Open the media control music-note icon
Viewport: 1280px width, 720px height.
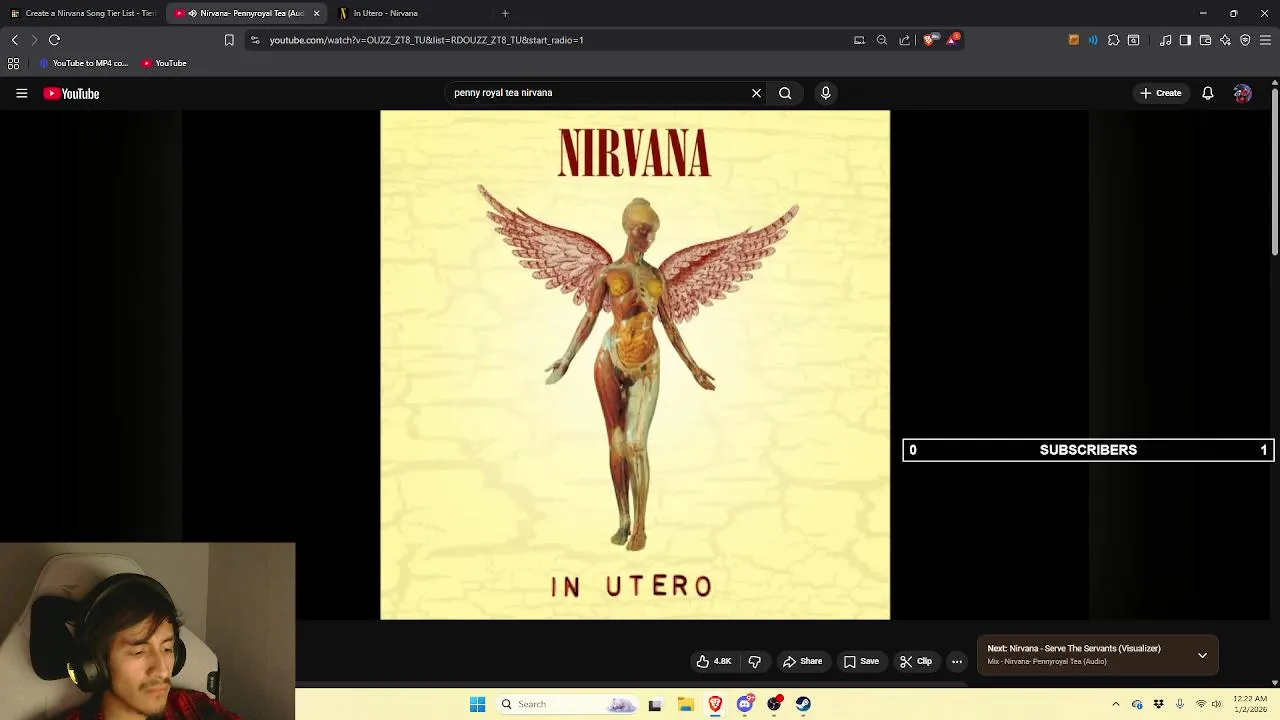coord(1165,40)
